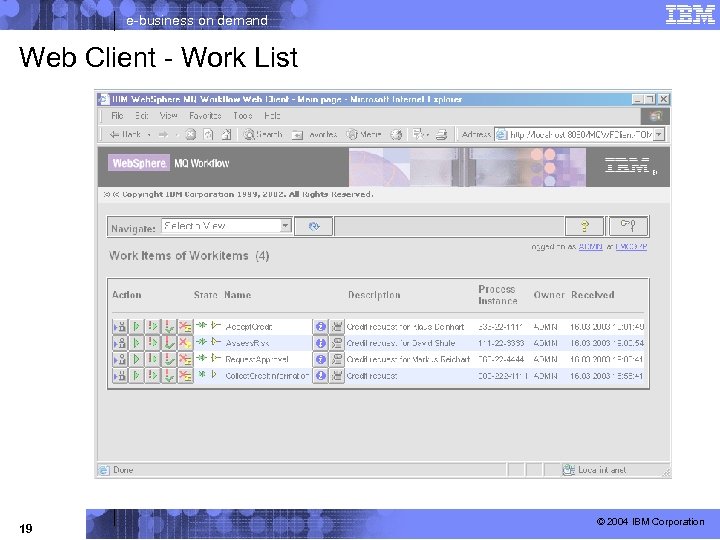Open the Help menu in Internet Explorer
Viewport: 720px width, 540px height.
[272, 116]
